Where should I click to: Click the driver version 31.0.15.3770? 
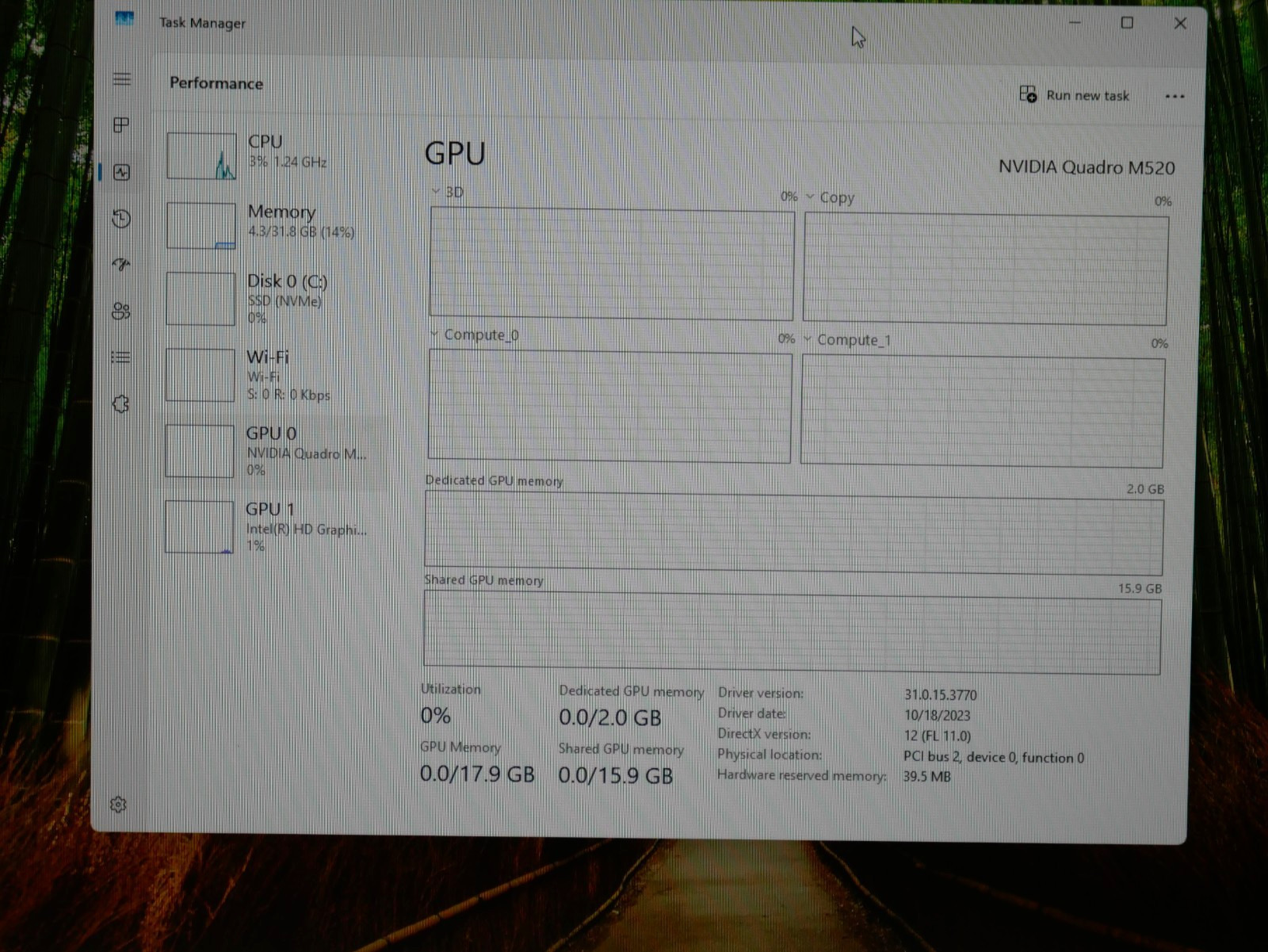tap(941, 694)
